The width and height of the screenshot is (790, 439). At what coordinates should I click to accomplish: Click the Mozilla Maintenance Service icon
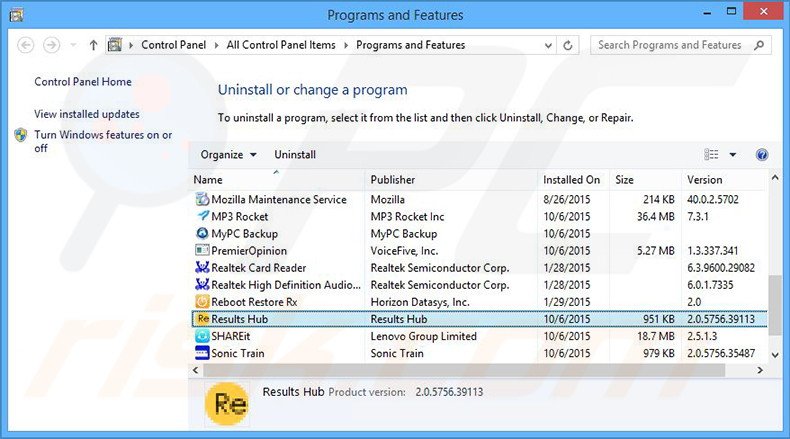tap(202, 199)
